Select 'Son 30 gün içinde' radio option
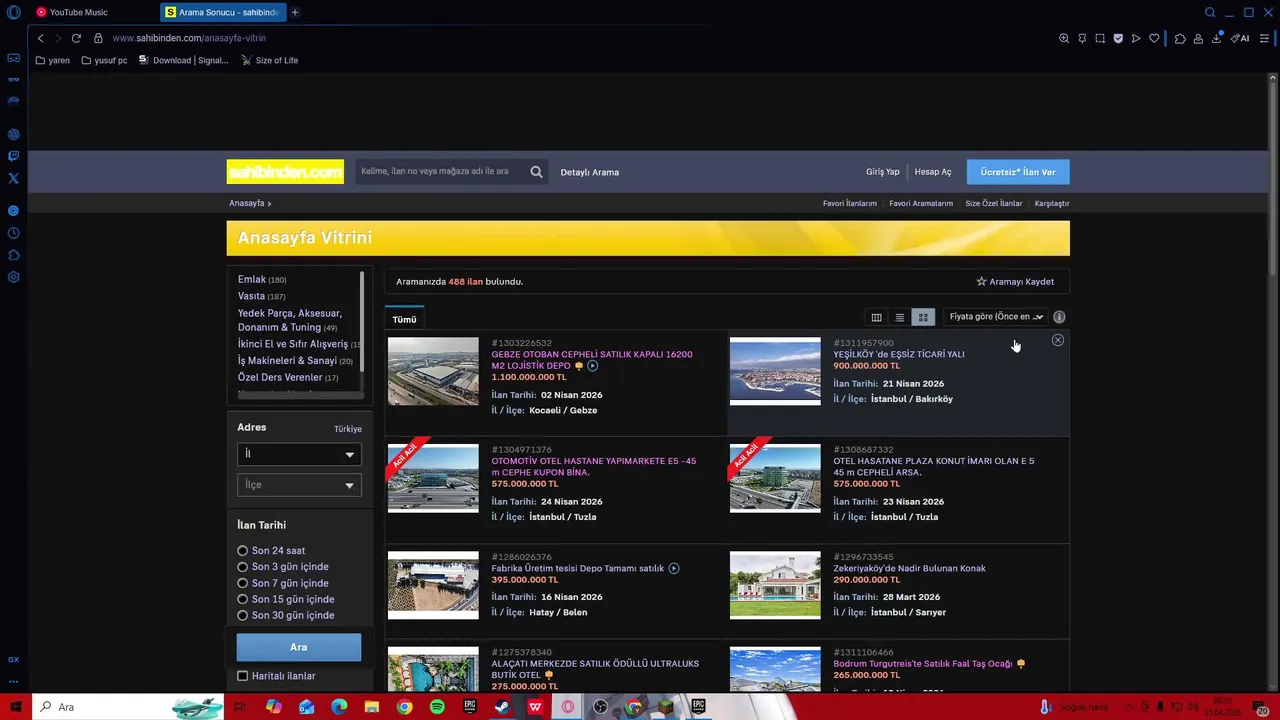This screenshot has width=1280, height=720. [x=242, y=615]
